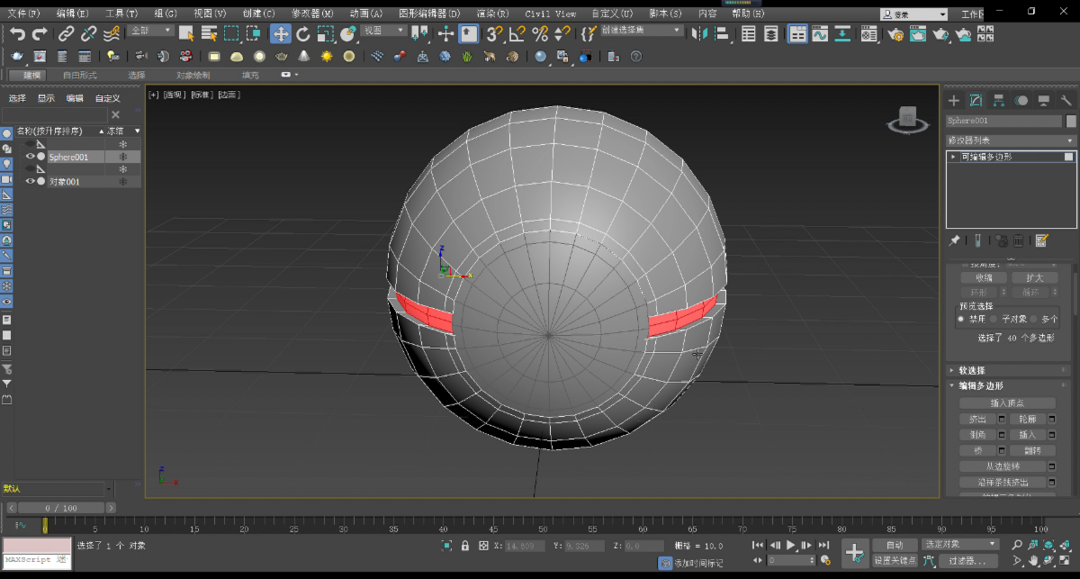Select the 多个 preview selection radio
Screen dimensions: 1080x579
point(1034,319)
